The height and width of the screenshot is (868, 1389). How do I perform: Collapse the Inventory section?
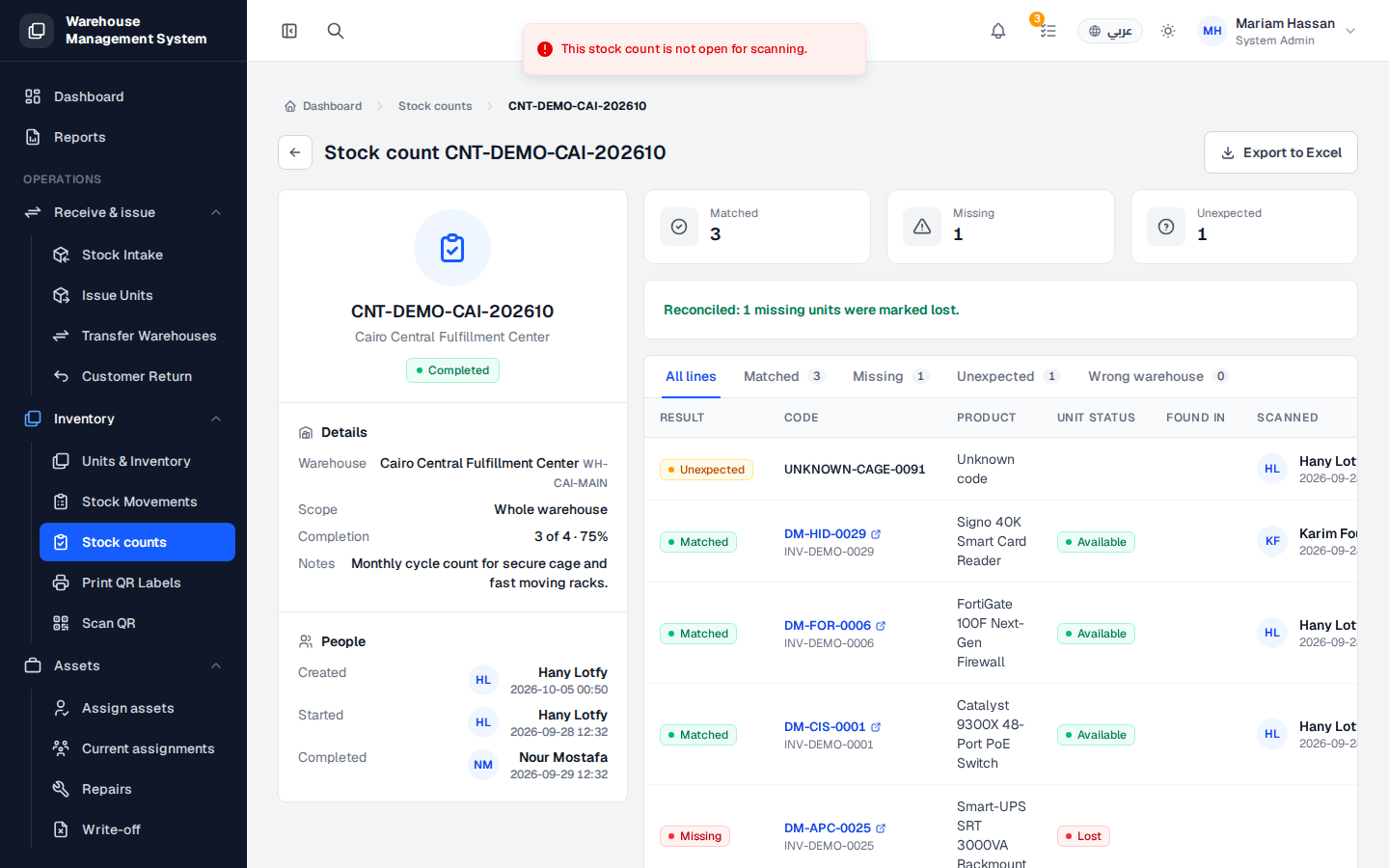(123, 419)
